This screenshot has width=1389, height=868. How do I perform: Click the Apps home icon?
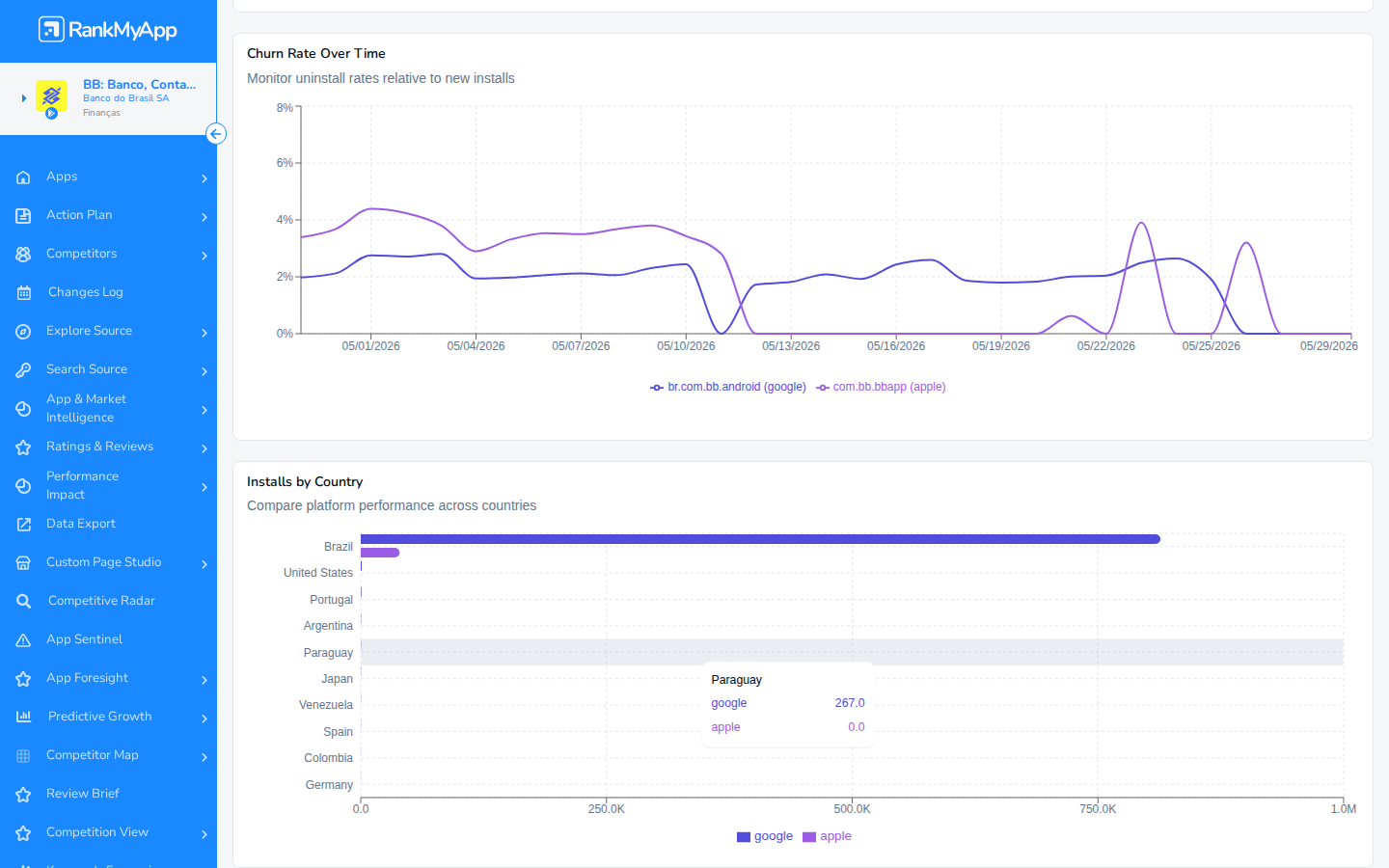23,177
